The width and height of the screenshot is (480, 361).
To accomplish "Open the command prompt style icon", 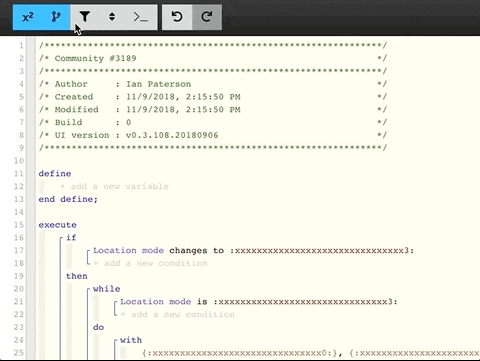I will click(x=140, y=17).
